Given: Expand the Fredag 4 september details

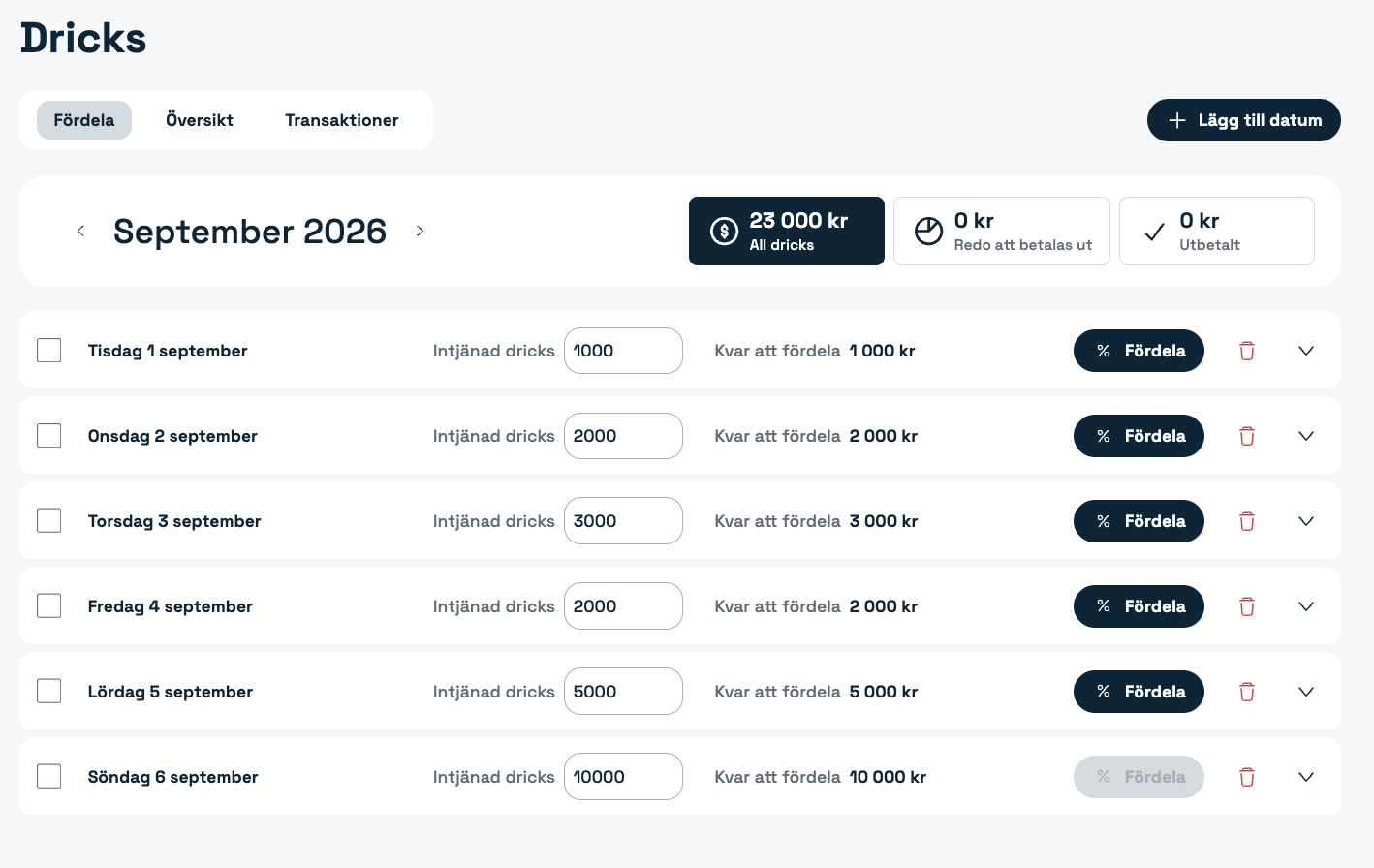Looking at the screenshot, I should (1306, 606).
